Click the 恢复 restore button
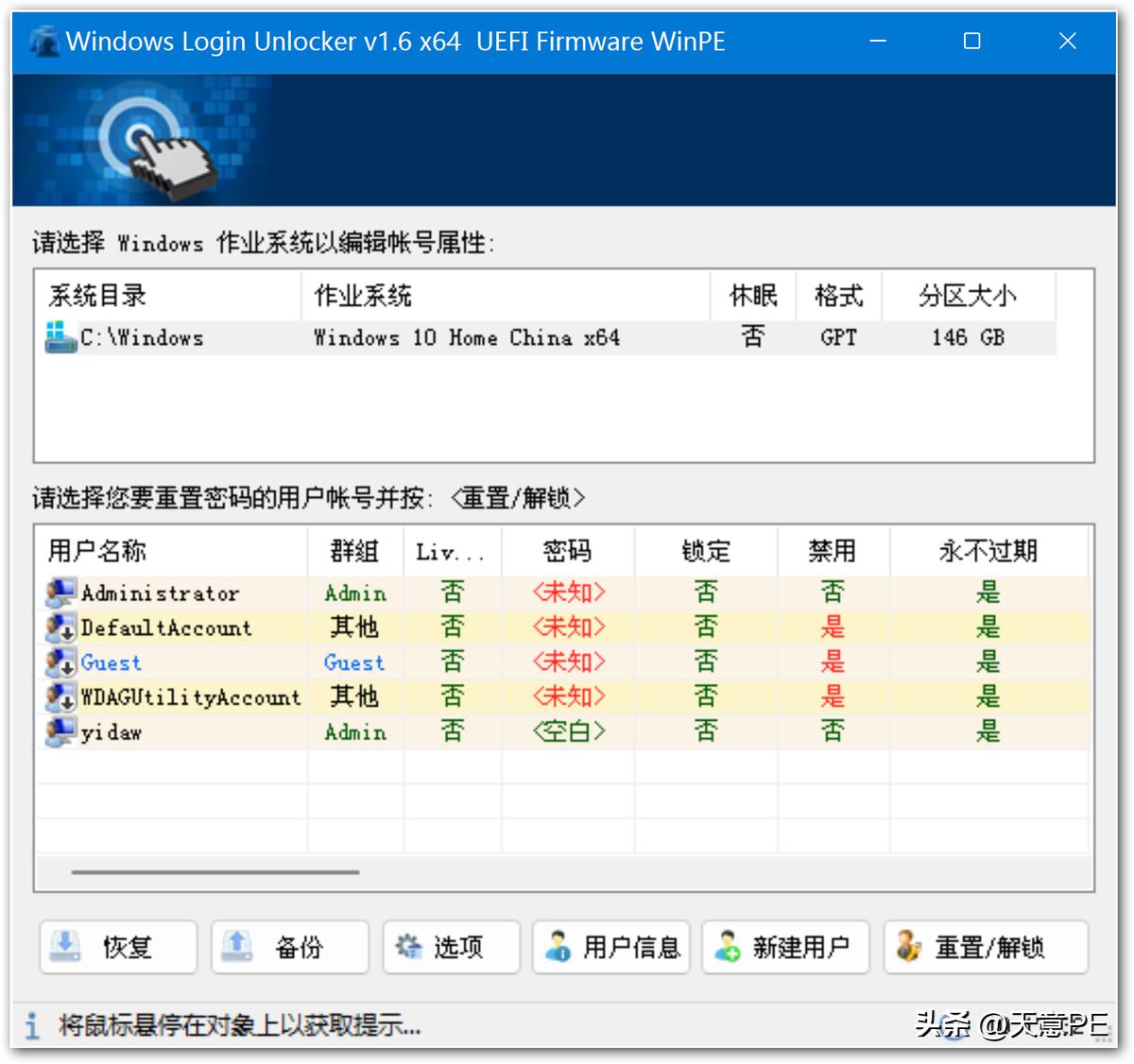The width and height of the screenshot is (1134, 1064). click(118, 947)
